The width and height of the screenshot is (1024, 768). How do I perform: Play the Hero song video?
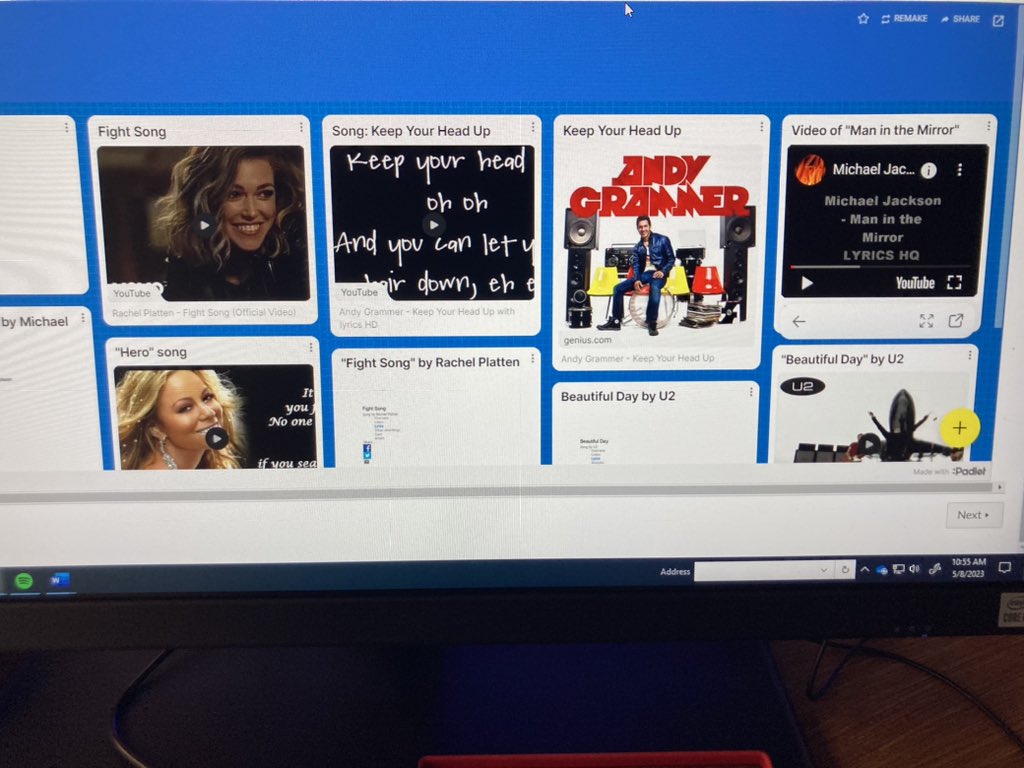pos(217,438)
